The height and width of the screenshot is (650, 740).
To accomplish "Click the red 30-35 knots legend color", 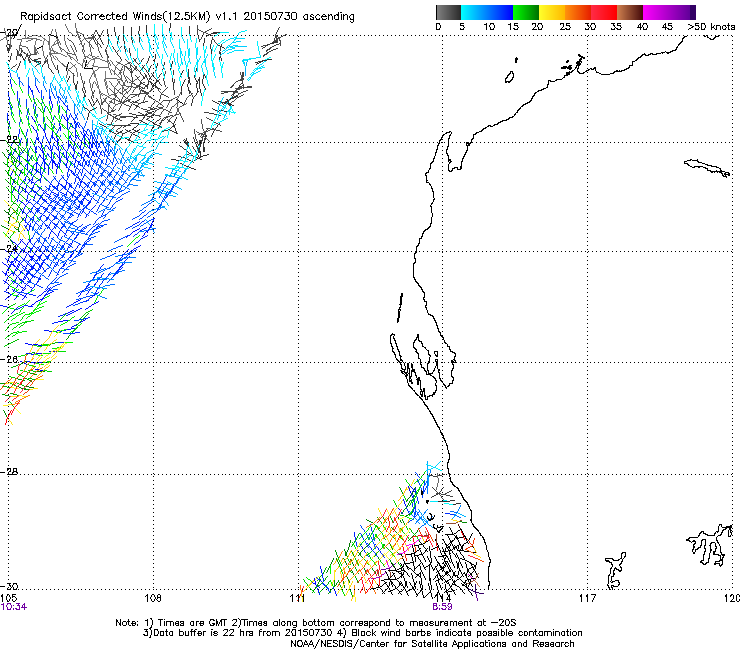I will (604, 12).
